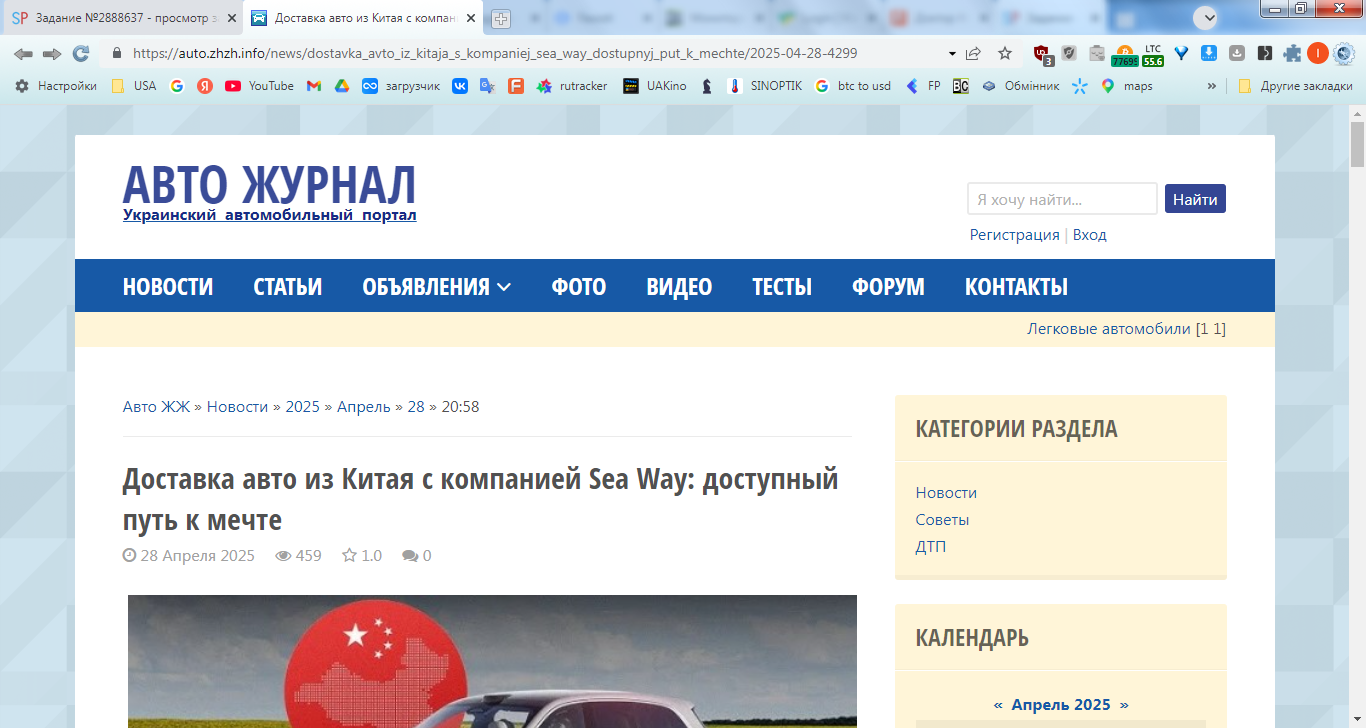The width and height of the screenshot is (1366, 728).
Task: Click the 2025 breadcrumb link
Action: coord(302,407)
